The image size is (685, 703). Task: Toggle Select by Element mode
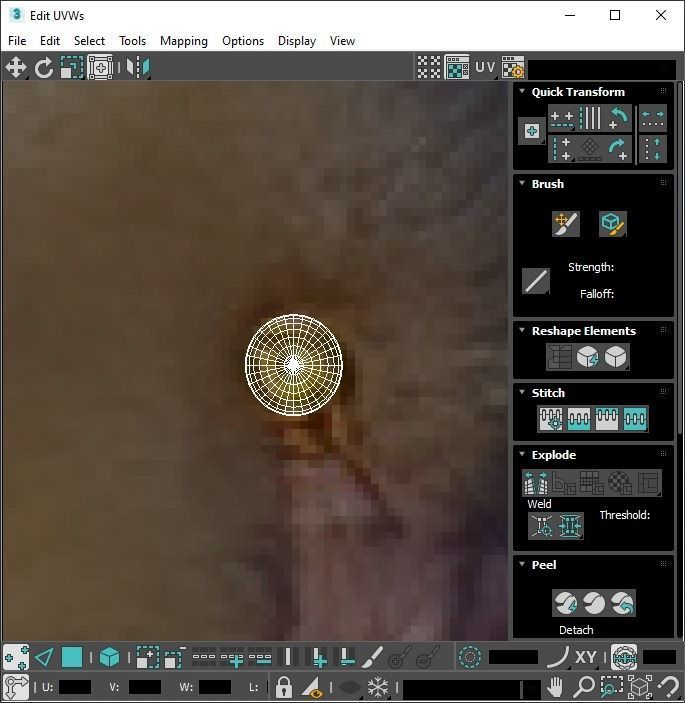[109, 657]
